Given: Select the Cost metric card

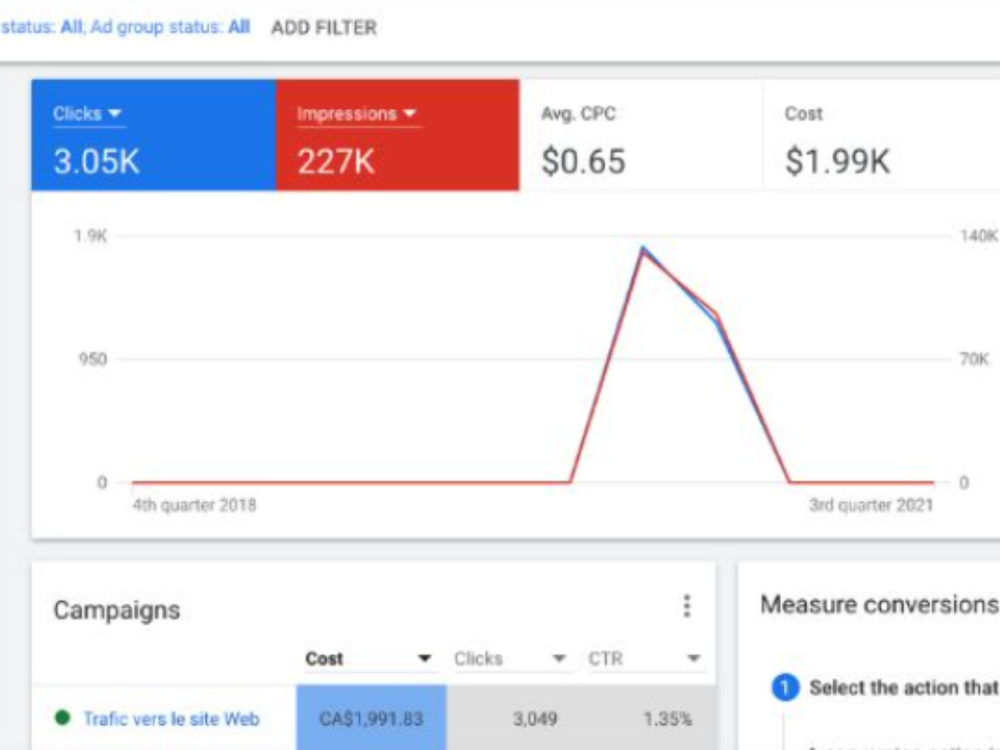Looking at the screenshot, I should coord(881,135).
